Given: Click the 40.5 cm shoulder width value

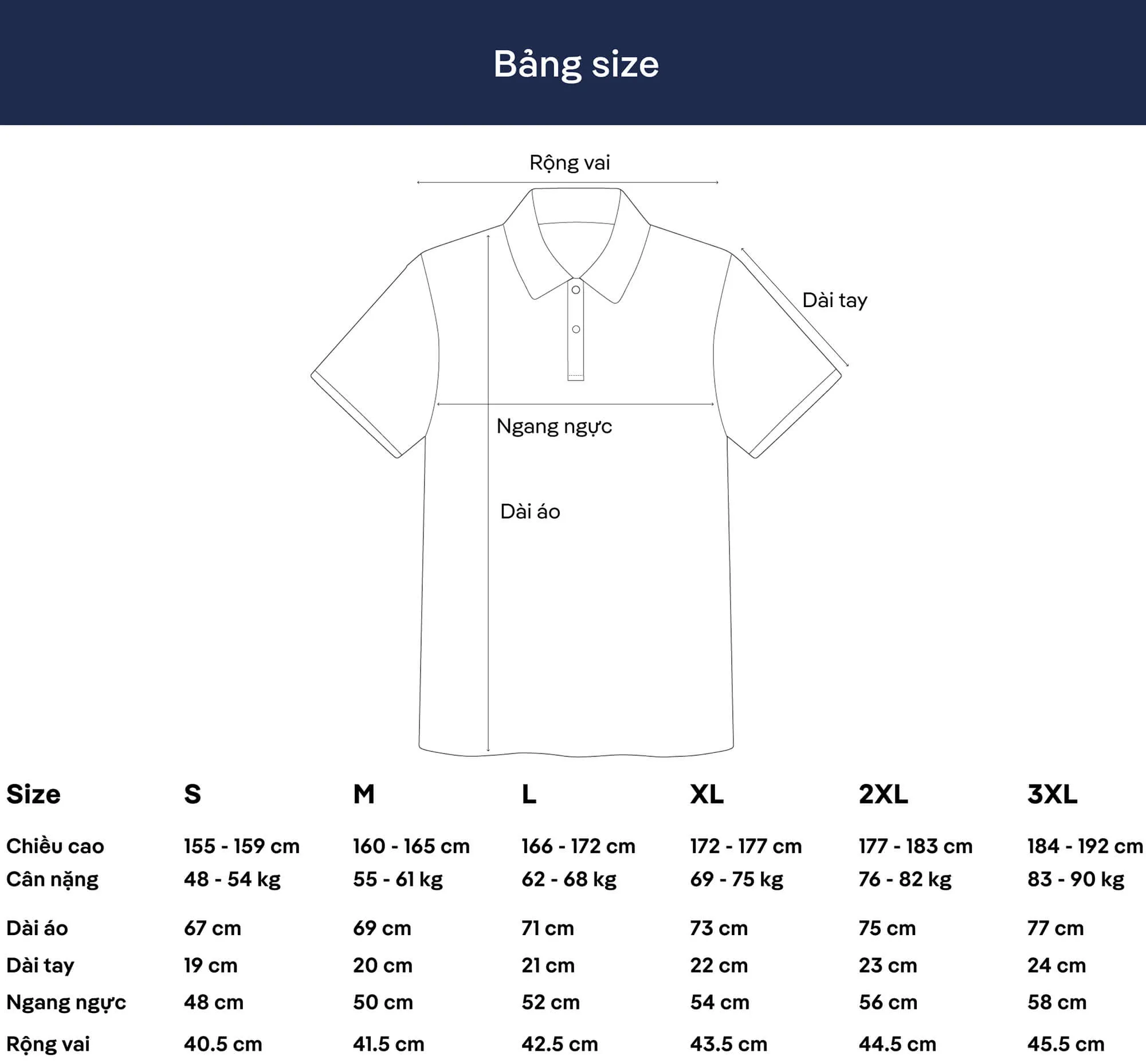Looking at the screenshot, I should pos(223,1044).
